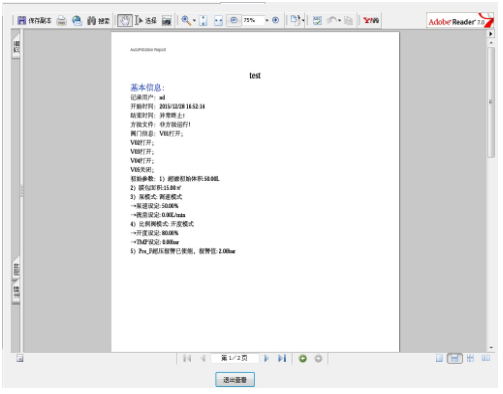503x394 pixels.
Task: Click the gray Next View button
Action: 318,359
